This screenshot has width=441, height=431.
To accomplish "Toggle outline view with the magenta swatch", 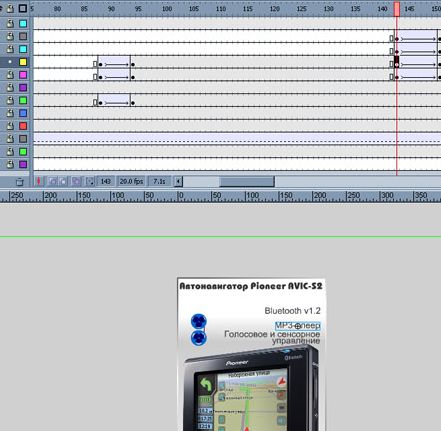I will pos(23,75).
